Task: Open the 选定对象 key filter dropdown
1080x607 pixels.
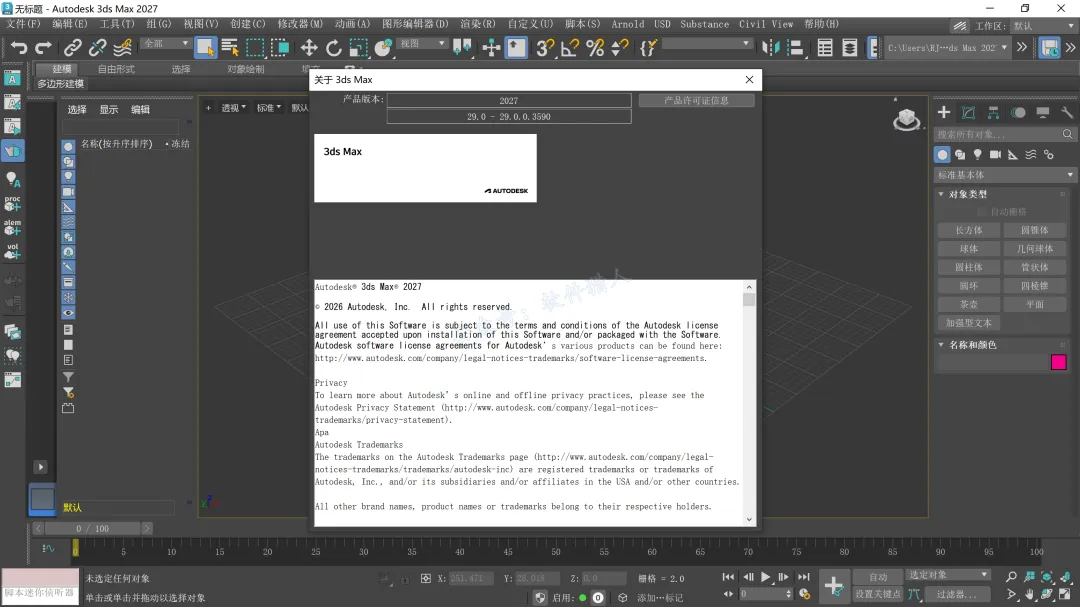Action: click(948, 575)
